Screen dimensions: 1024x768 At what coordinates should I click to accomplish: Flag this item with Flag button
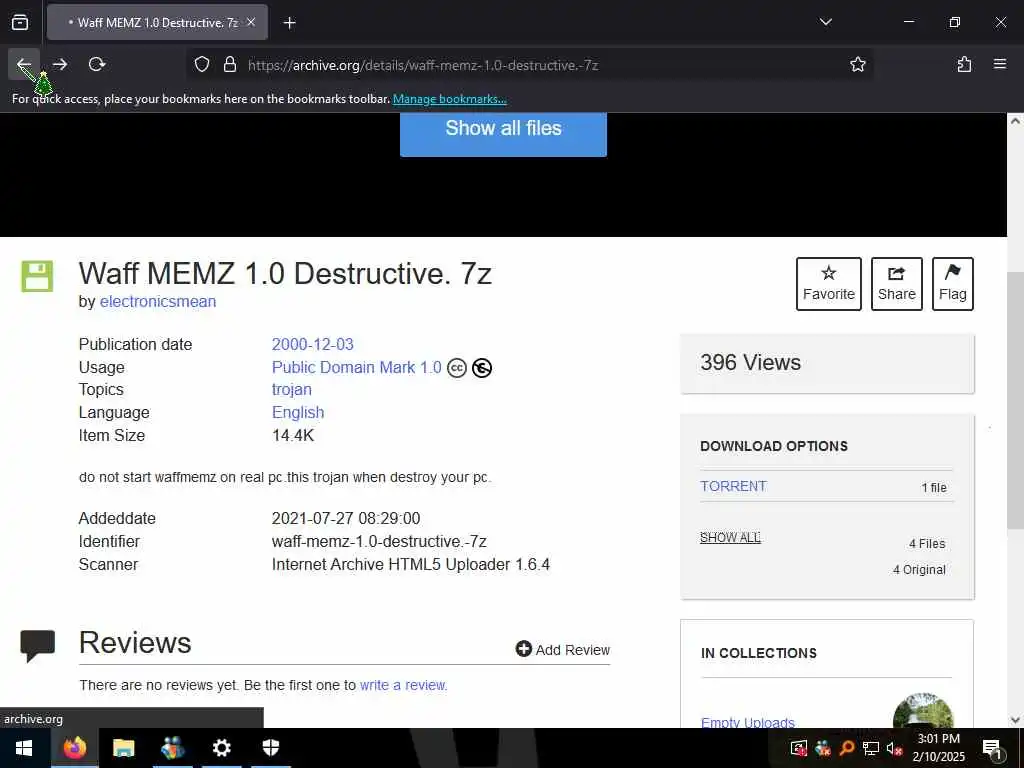pyautogui.click(x=953, y=283)
